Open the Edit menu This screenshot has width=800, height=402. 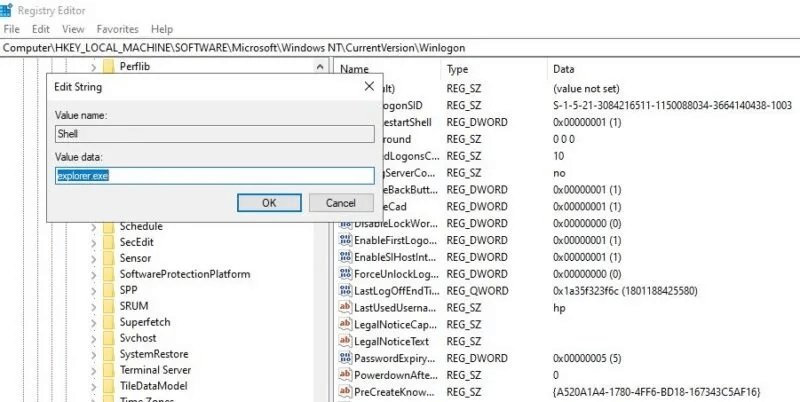41,29
